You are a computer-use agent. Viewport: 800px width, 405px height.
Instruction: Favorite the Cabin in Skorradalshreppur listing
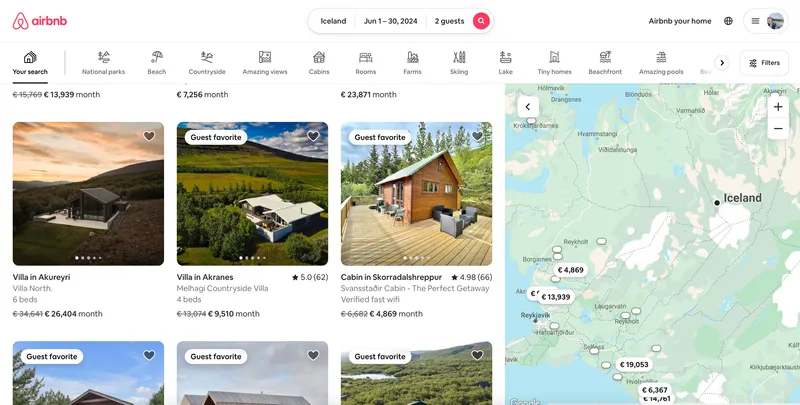tap(477, 136)
